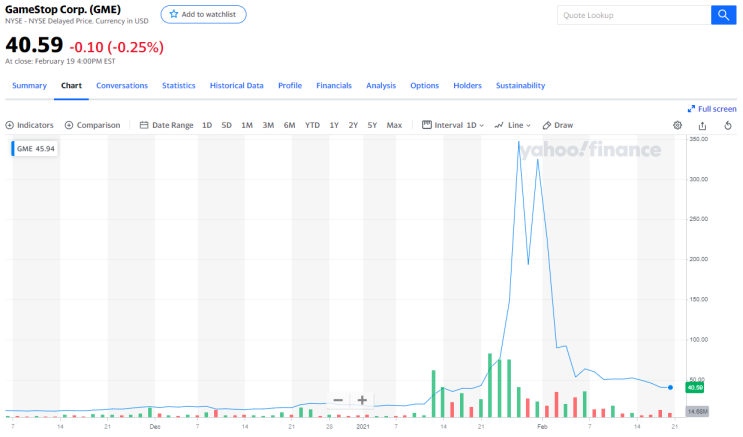Click the Full screen link
Screen dimensions: 743x437
click(712, 109)
